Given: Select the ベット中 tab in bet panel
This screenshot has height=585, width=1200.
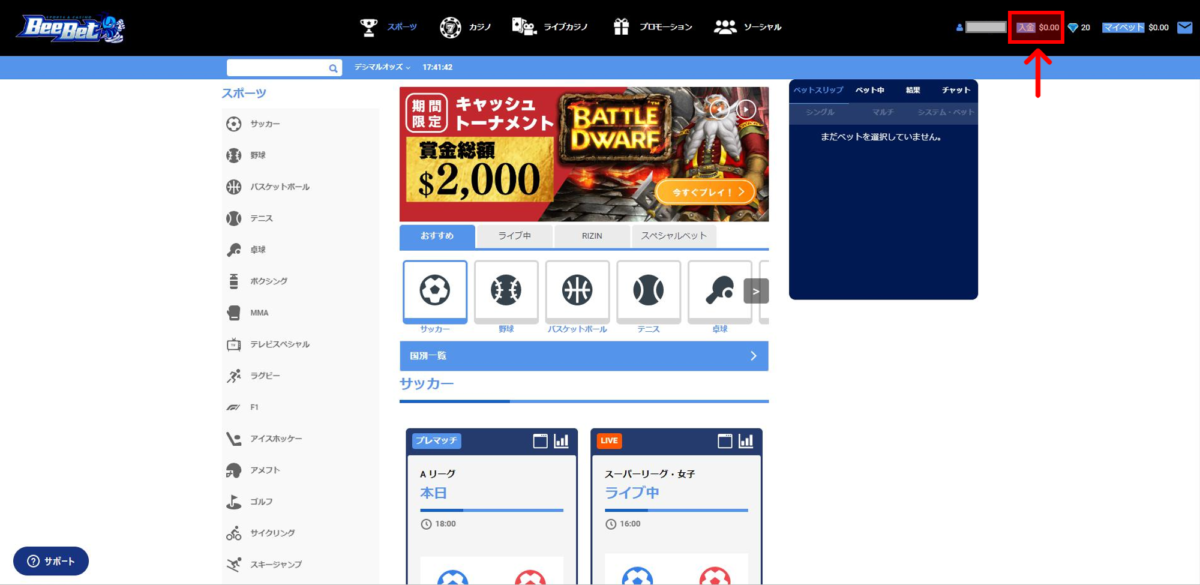Looking at the screenshot, I should click(870, 91).
